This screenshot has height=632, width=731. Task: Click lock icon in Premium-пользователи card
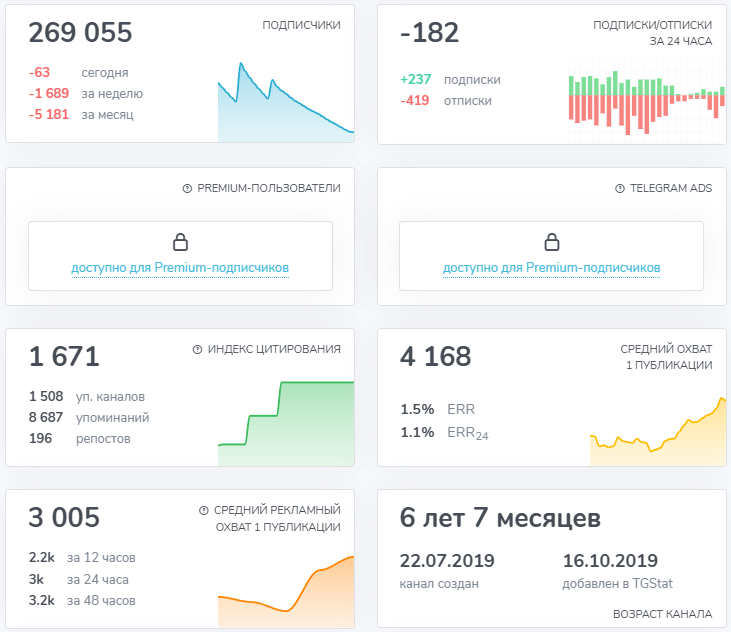(x=180, y=242)
